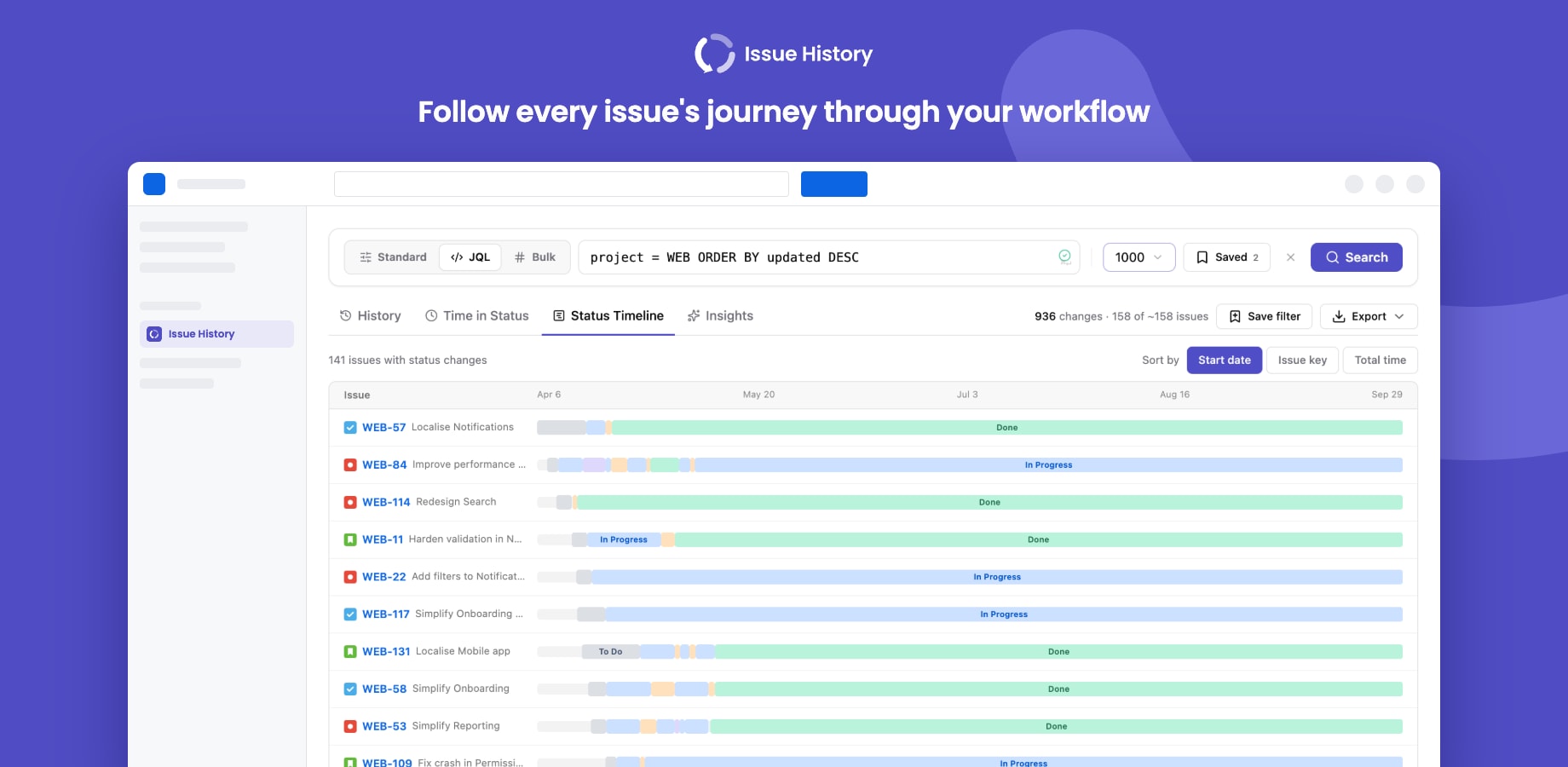This screenshot has height=767, width=1568.
Task: Click the bug icon for WEB-114
Action: click(350, 503)
